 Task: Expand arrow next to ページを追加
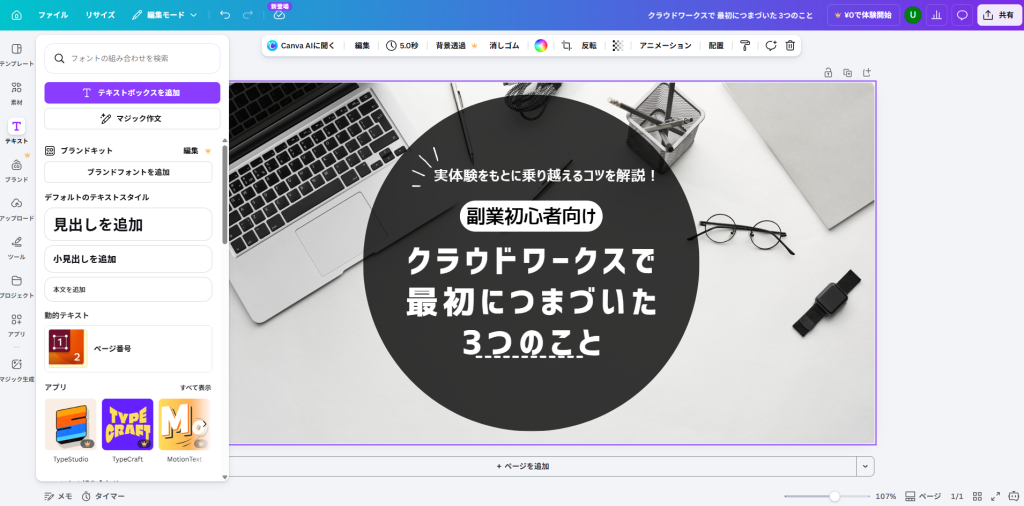[865, 466]
